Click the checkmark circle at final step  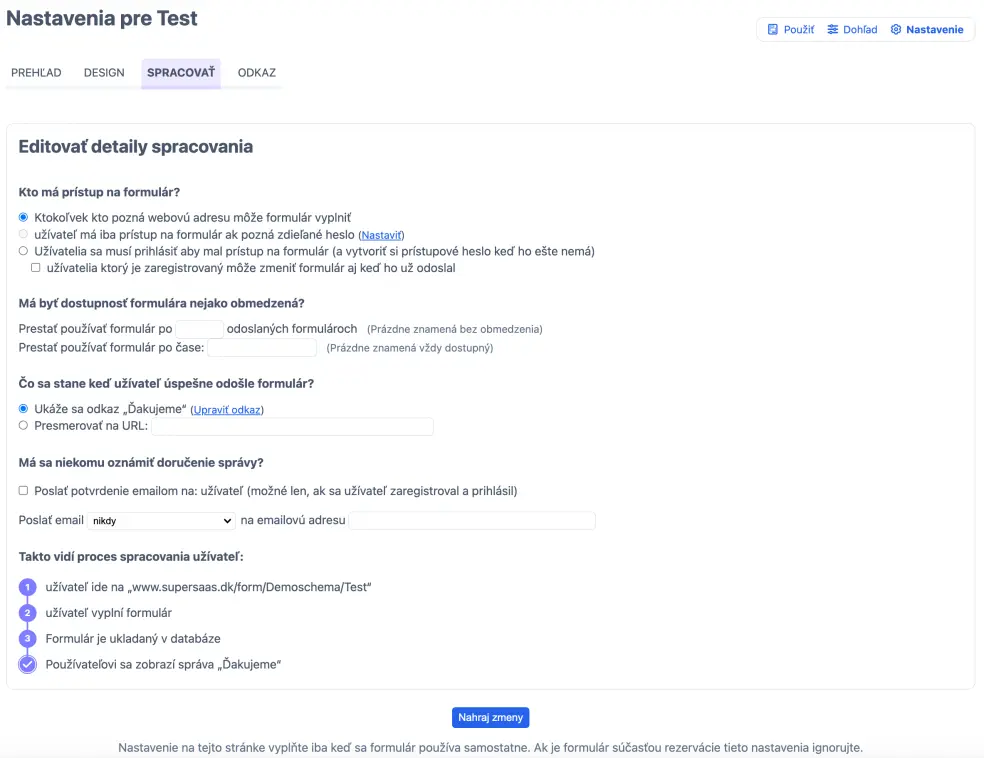[x=28, y=664]
